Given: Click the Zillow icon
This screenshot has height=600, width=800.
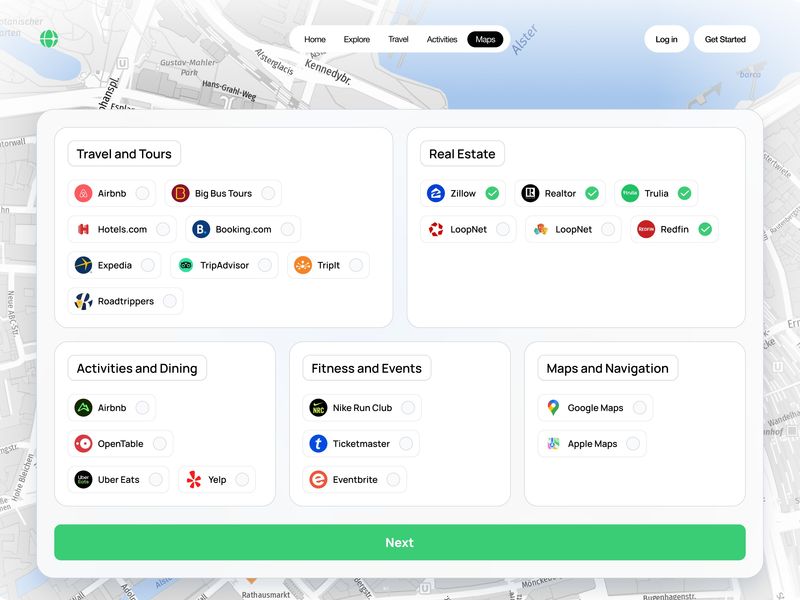Looking at the screenshot, I should pos(436,193).
